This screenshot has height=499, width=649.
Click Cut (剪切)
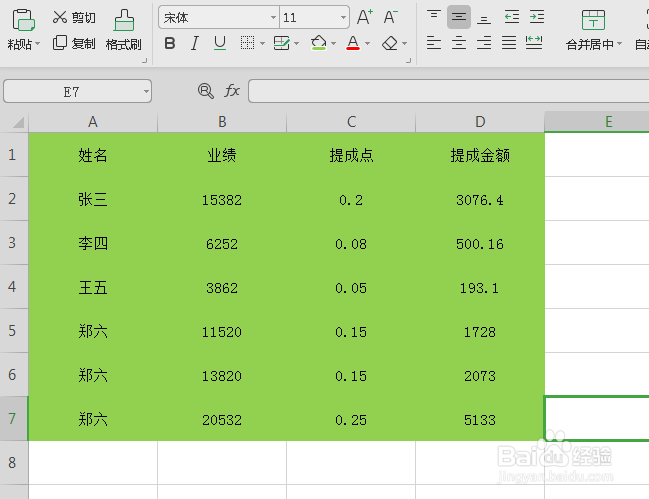pyautogui.click(x=74, y=17)
